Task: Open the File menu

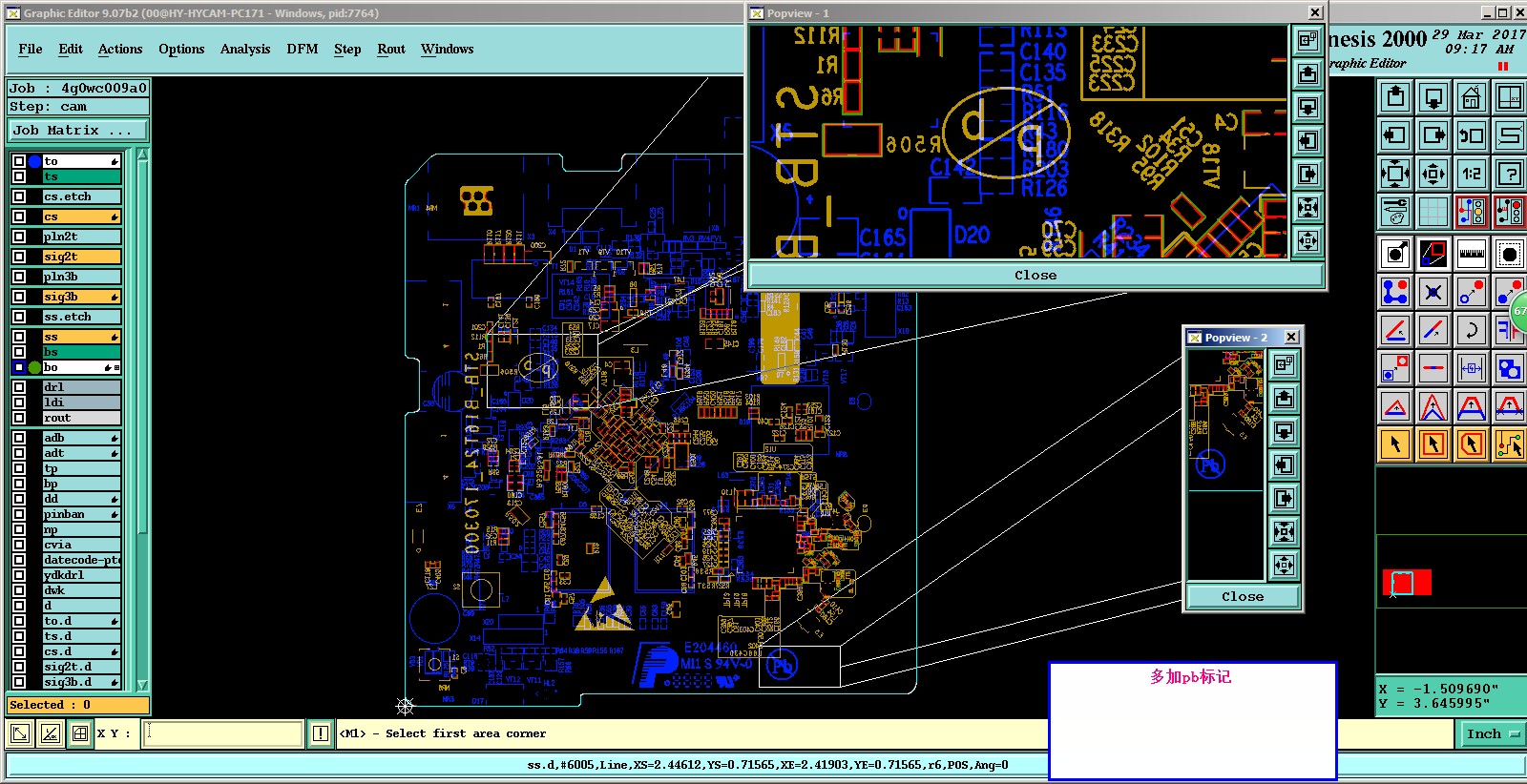Action: [31, 49]
